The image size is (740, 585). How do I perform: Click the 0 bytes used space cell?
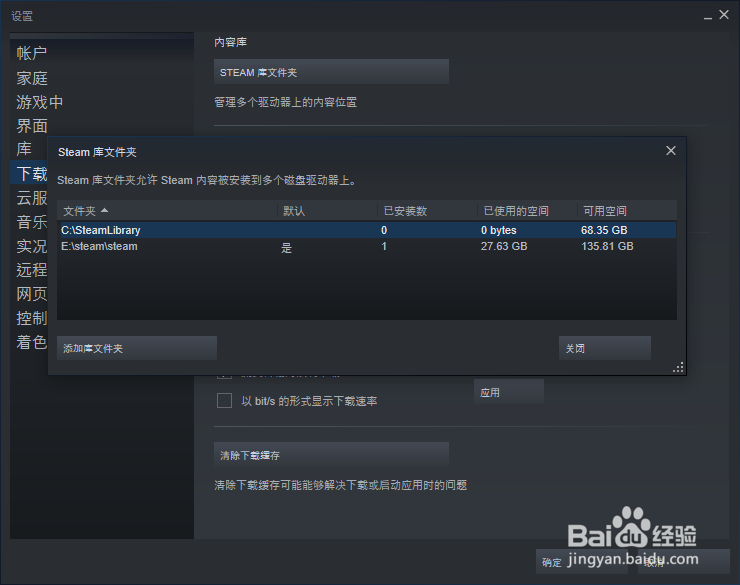[498, 230]
